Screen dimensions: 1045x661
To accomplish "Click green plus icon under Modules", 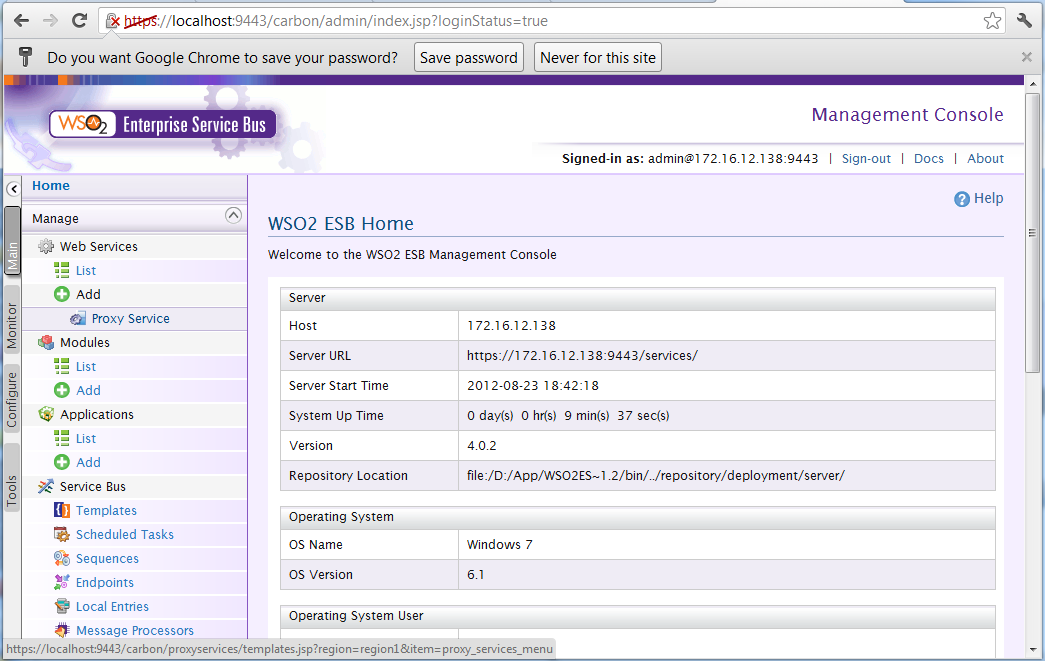I will pyautogui.click(x=61, y=390).
